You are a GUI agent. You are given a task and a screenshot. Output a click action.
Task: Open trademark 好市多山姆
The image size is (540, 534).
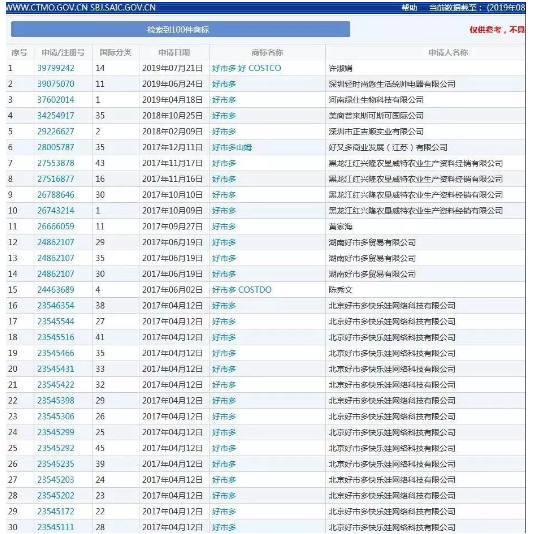tap(232, 147)
